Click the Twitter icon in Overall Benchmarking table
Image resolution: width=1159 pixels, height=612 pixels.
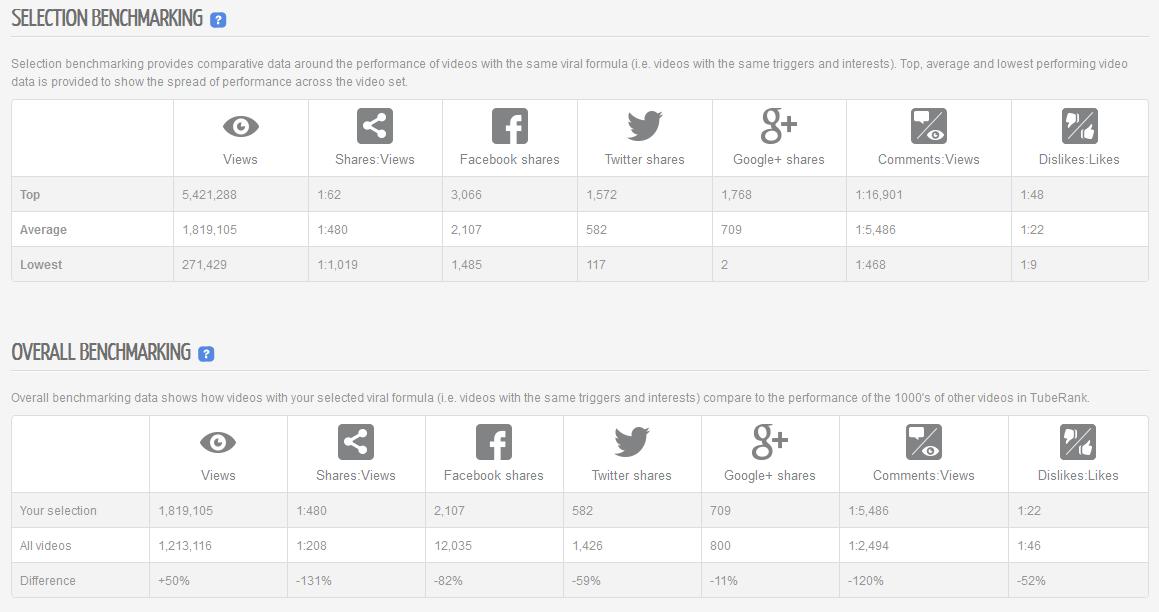pyautogui.click(x=632, y=443)
